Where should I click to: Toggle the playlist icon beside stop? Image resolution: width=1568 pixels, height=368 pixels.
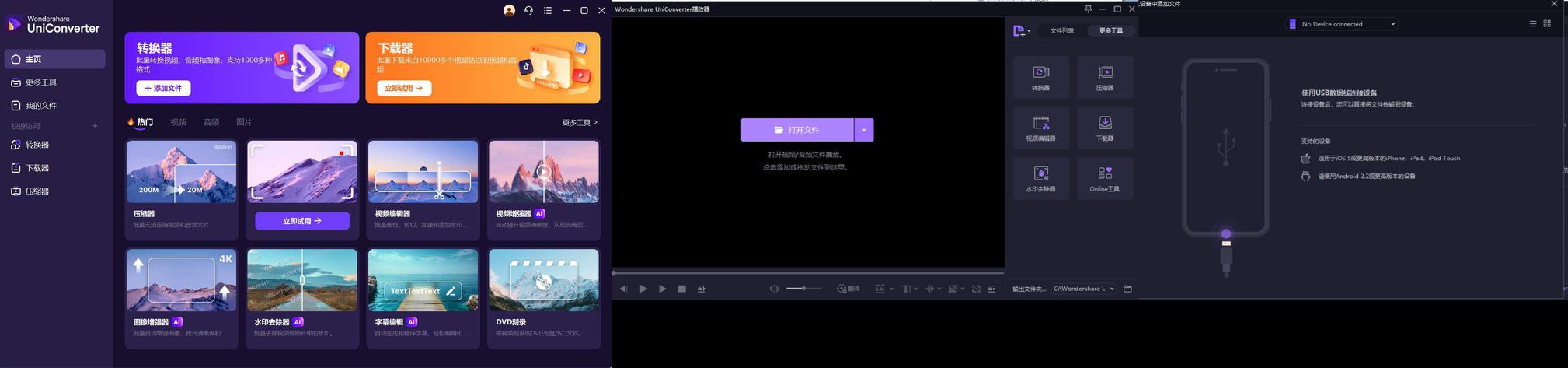(x=702, y=289)
